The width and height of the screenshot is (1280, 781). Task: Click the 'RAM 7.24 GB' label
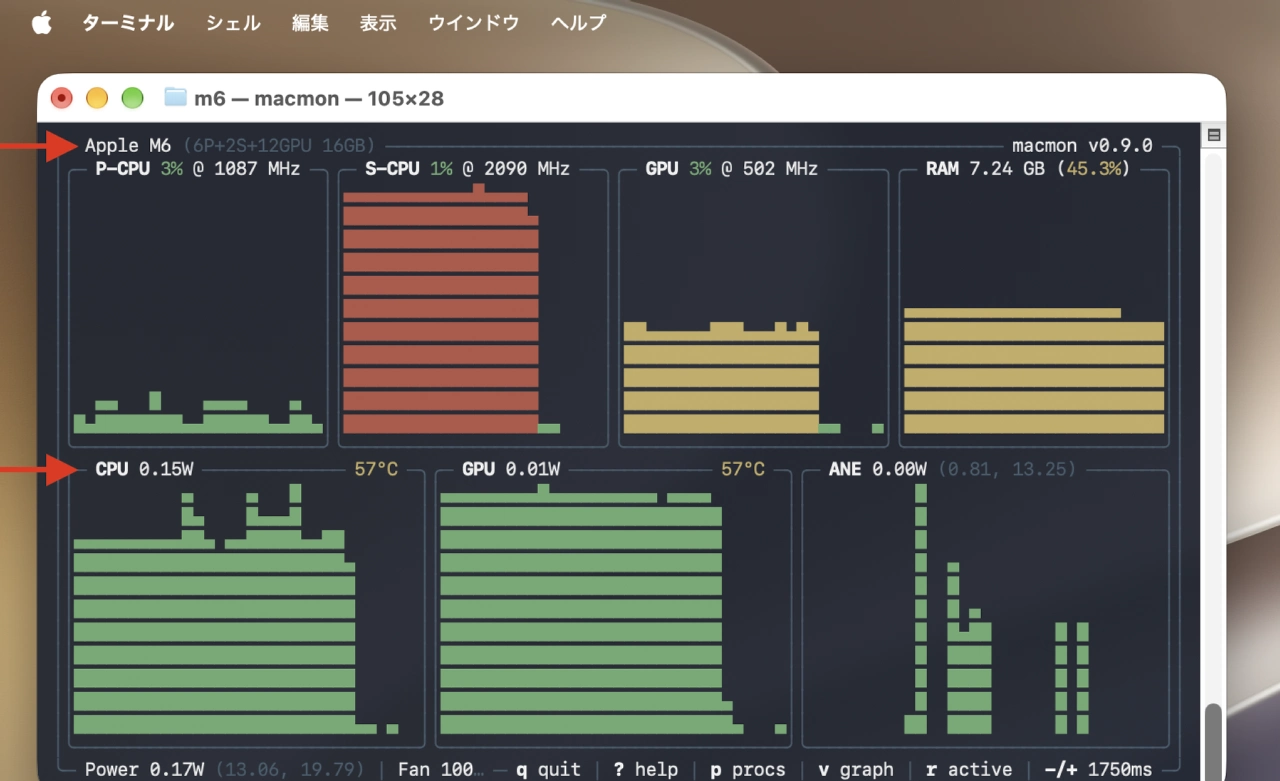pos(985,169)
